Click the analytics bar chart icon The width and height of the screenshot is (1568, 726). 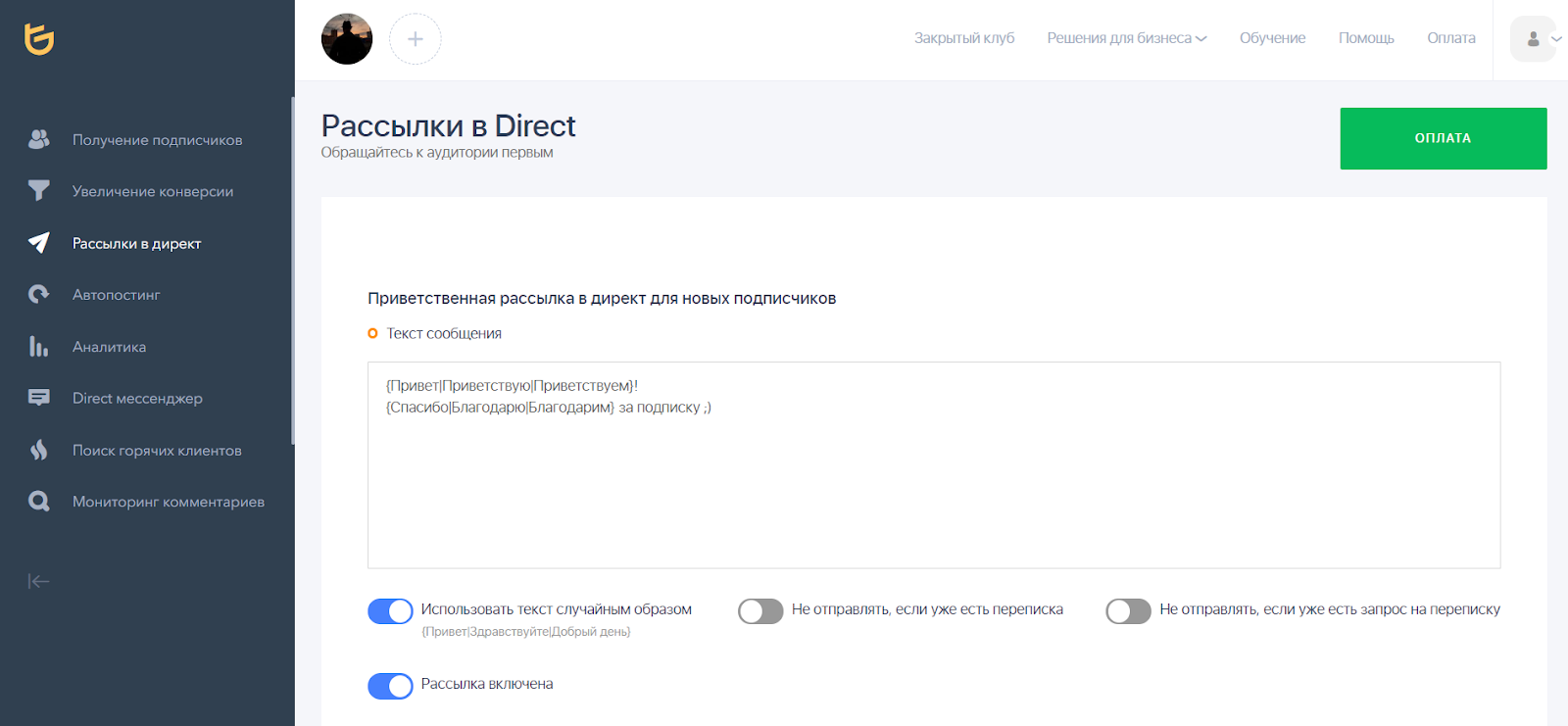(x=39, y=346)
